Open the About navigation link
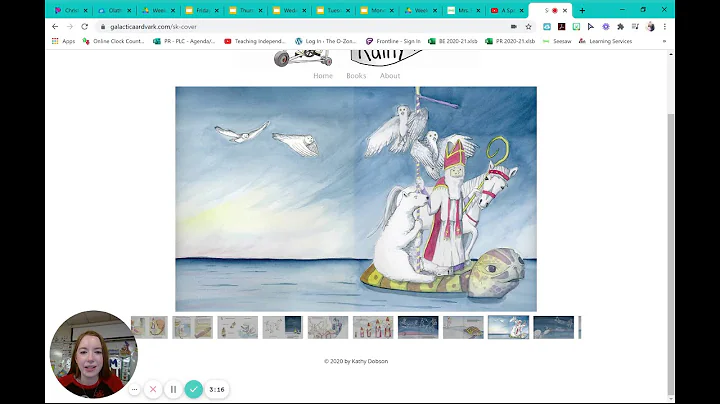The width and height of the screenshot is (720, 404). coord(390,76)
